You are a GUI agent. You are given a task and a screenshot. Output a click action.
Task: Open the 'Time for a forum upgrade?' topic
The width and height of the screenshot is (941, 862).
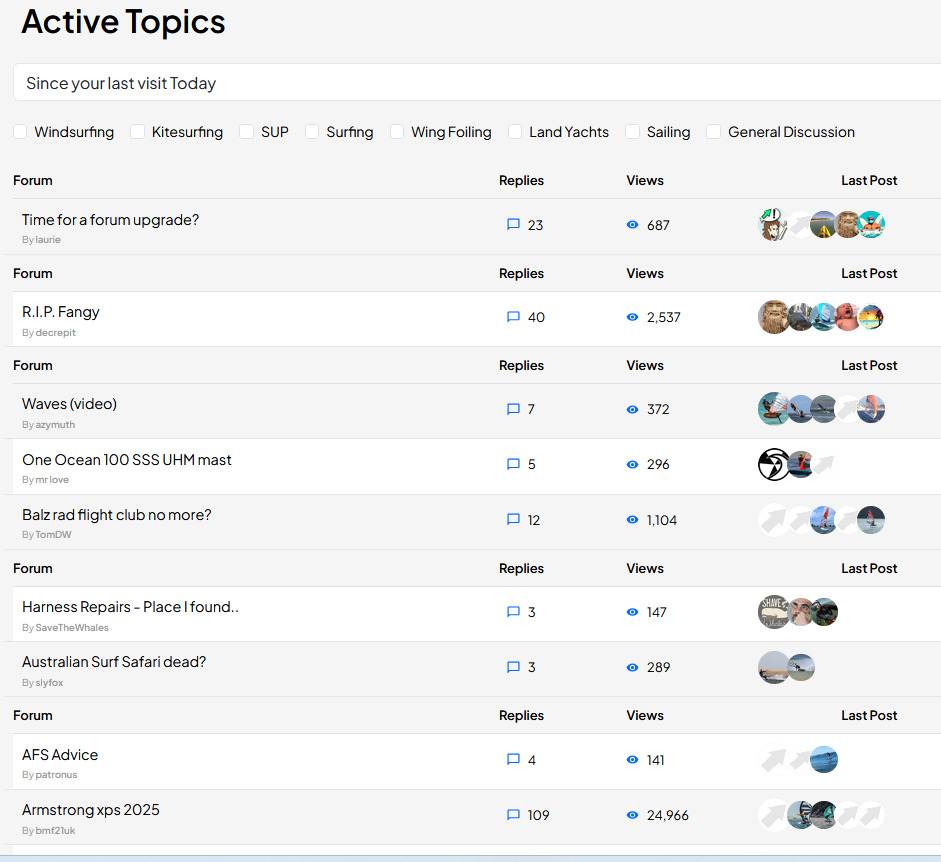[x=110, y=220]
